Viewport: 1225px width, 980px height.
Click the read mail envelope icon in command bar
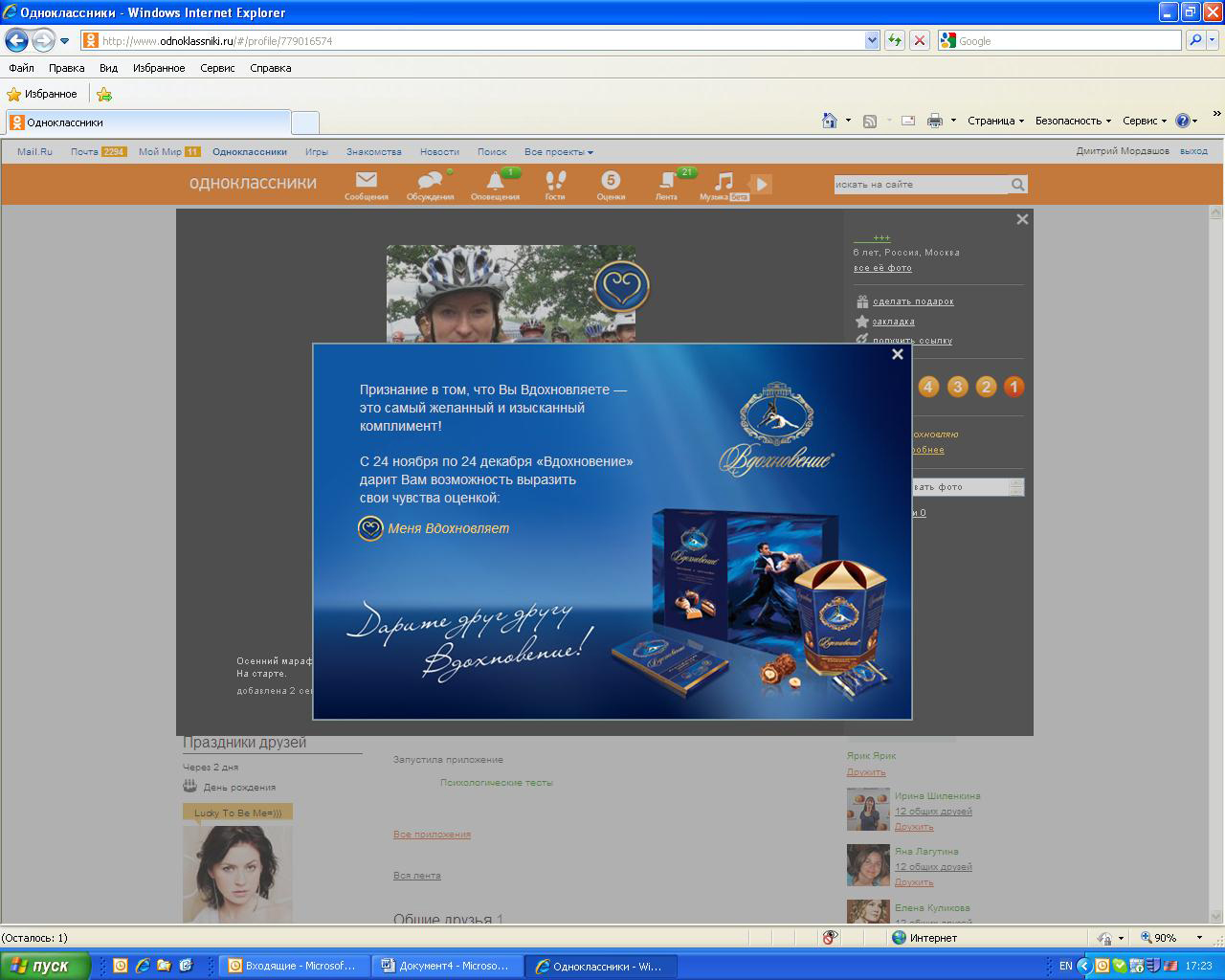908,121
